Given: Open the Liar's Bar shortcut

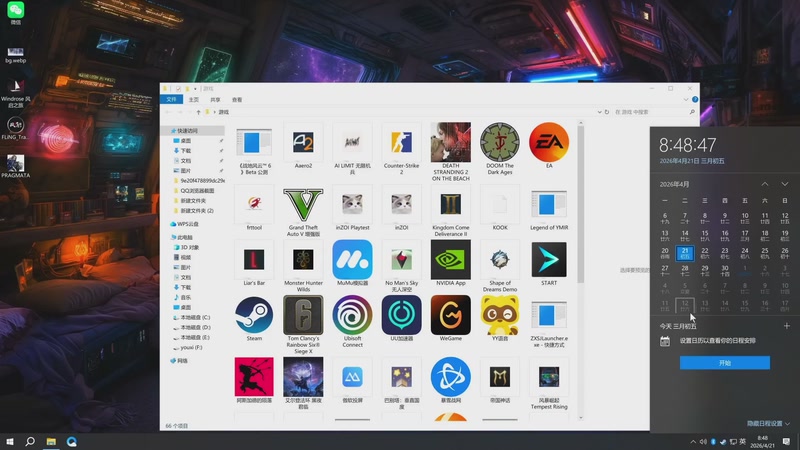Looking at the screenshot, I should click(x=254, y=263).
